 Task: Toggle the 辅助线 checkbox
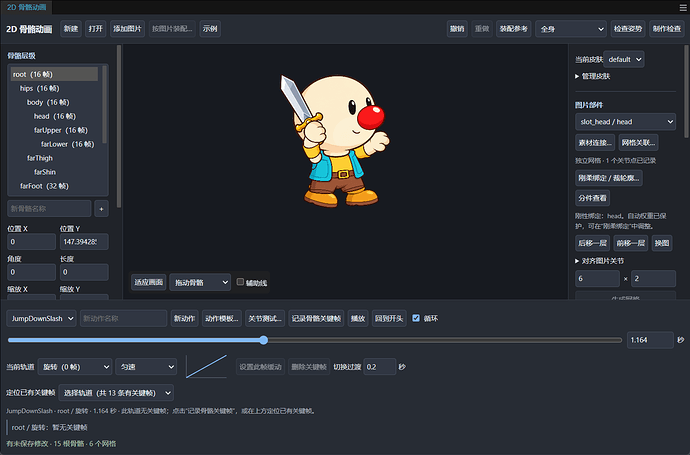click(240, 282)
